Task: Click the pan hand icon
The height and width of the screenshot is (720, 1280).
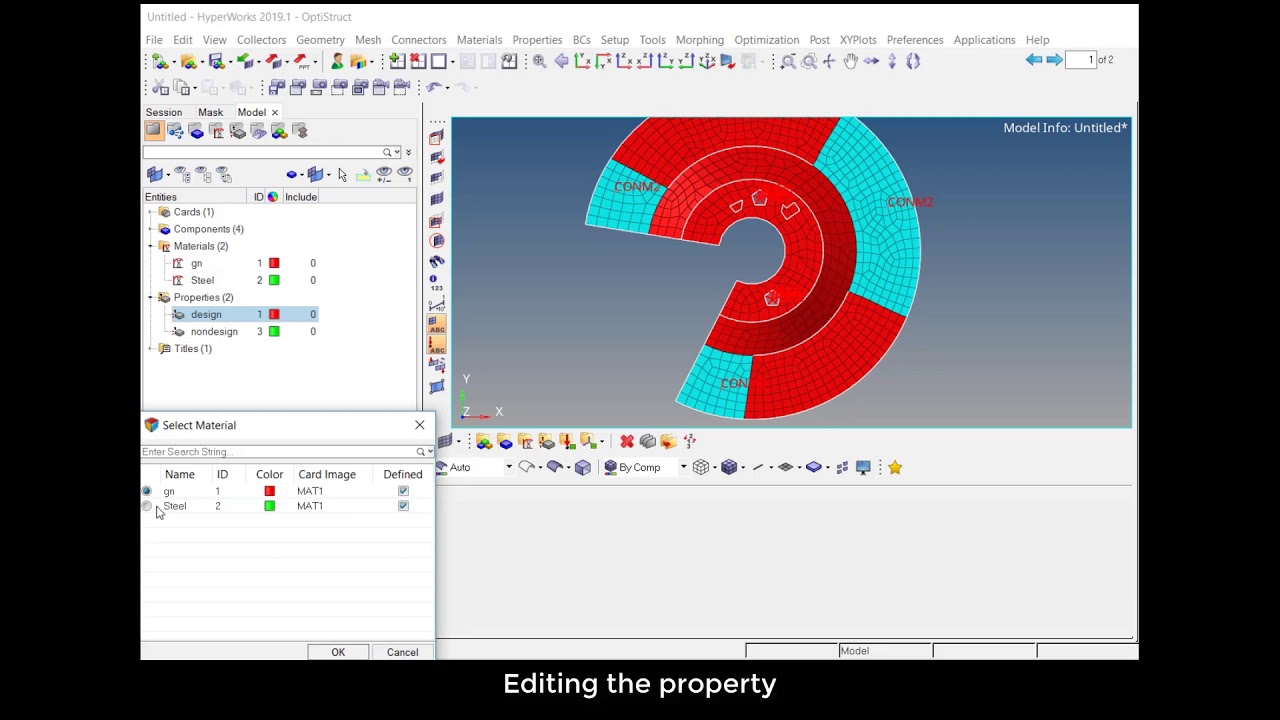Action: pos(850,61)
